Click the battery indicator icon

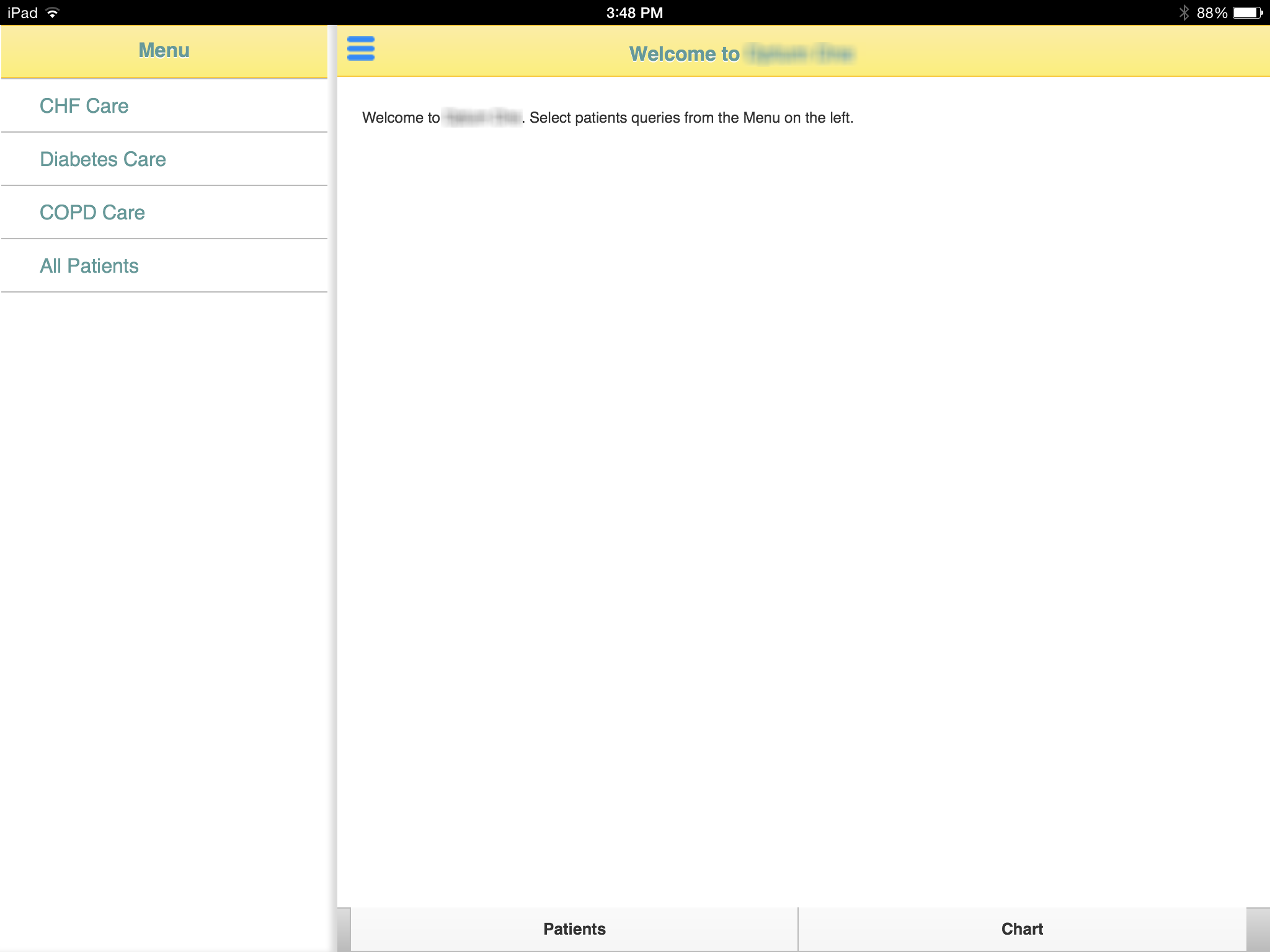click(1248, 13)
